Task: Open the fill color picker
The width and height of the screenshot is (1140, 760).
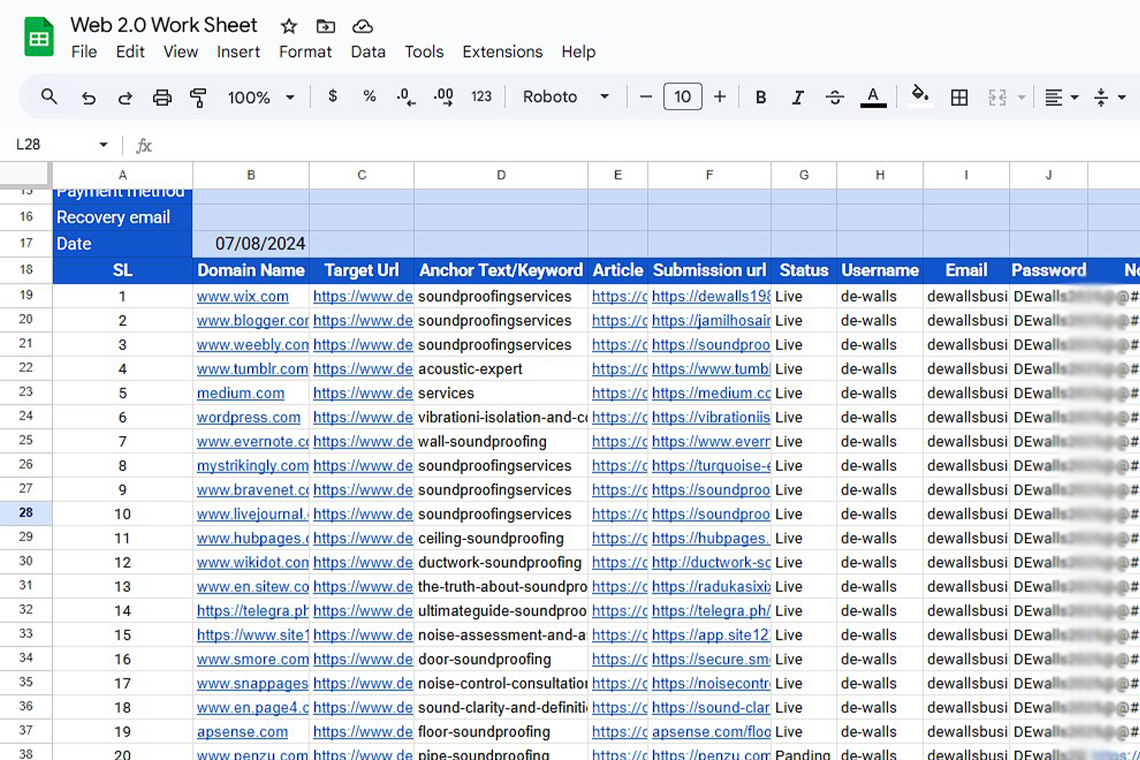Action: (920, 97)
